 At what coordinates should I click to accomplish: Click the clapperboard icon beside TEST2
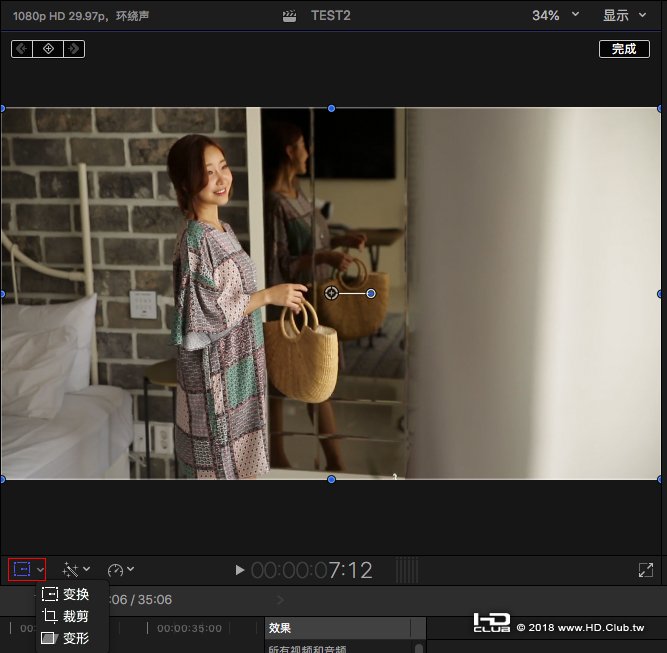coord(289,16)
